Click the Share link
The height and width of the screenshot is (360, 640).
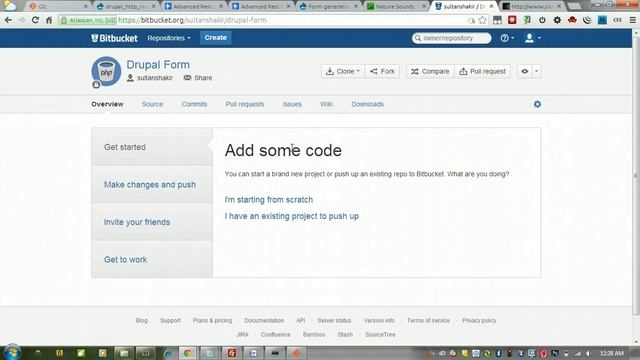(198, 78)
